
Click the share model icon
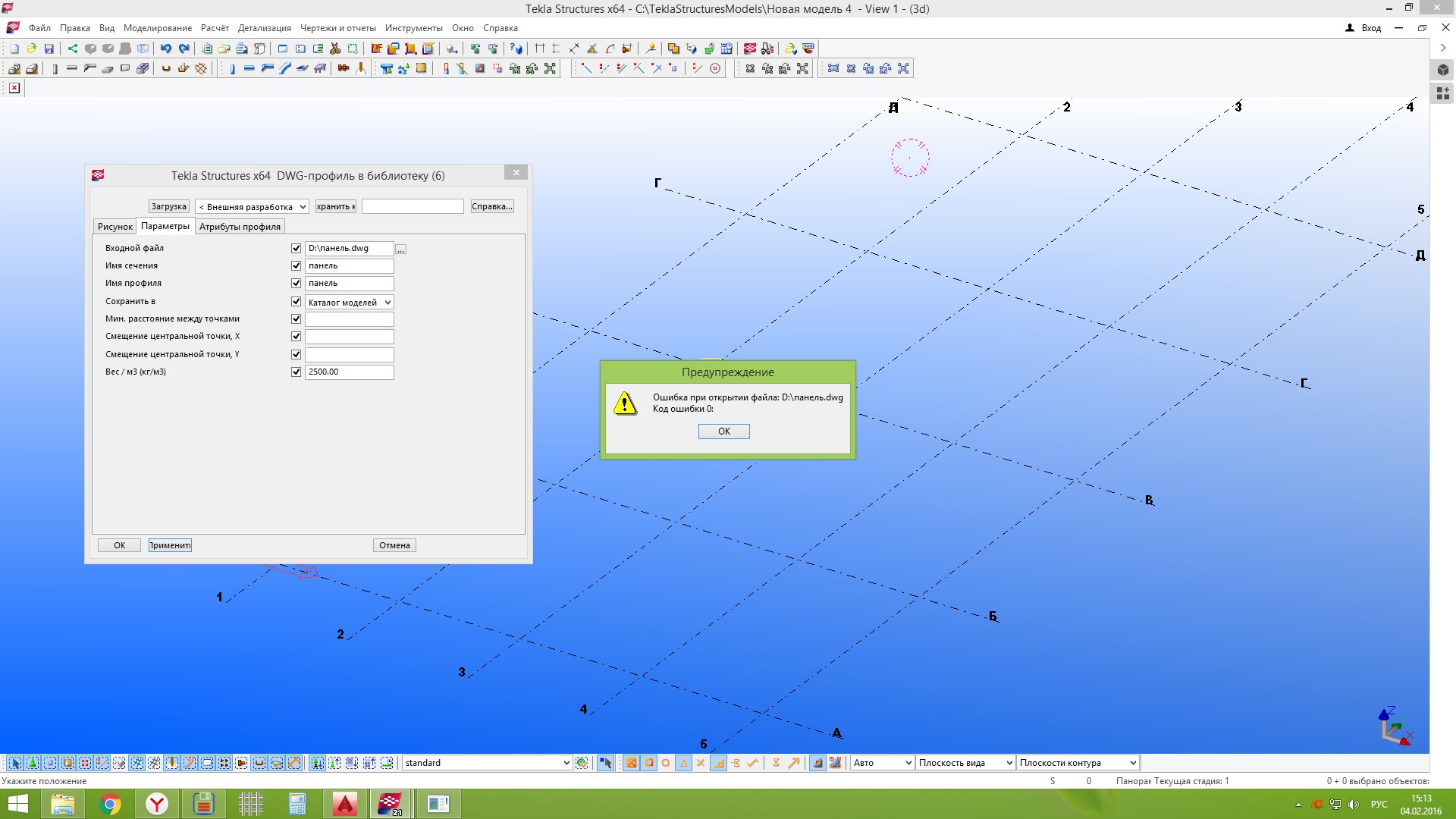[x=73, y=49]
